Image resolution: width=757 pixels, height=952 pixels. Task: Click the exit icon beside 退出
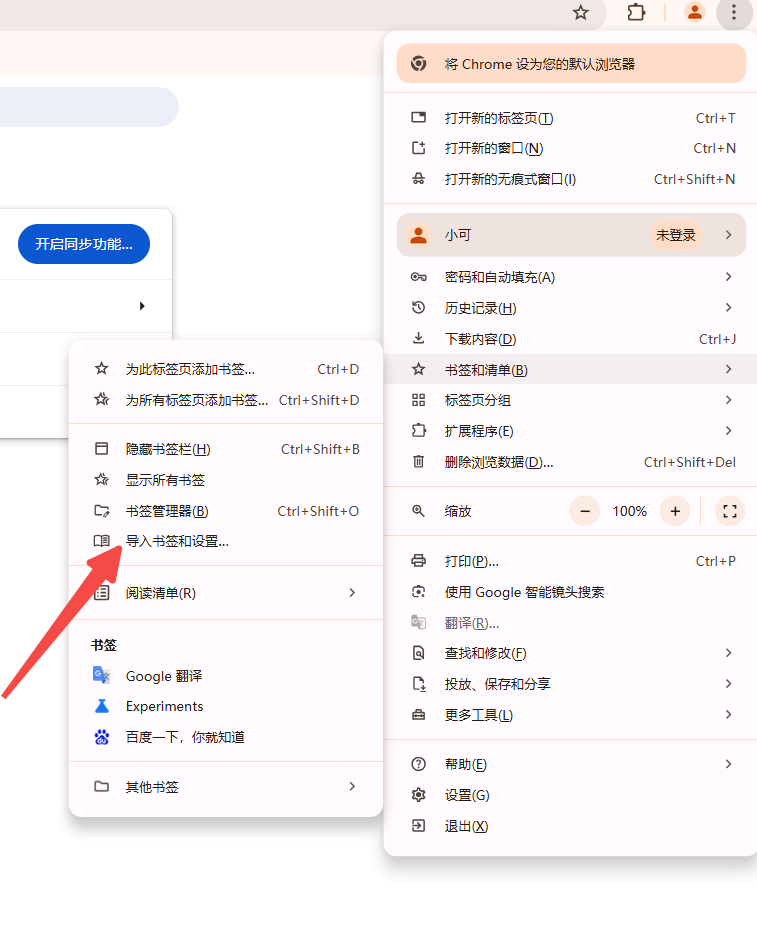tap(419, 826)
